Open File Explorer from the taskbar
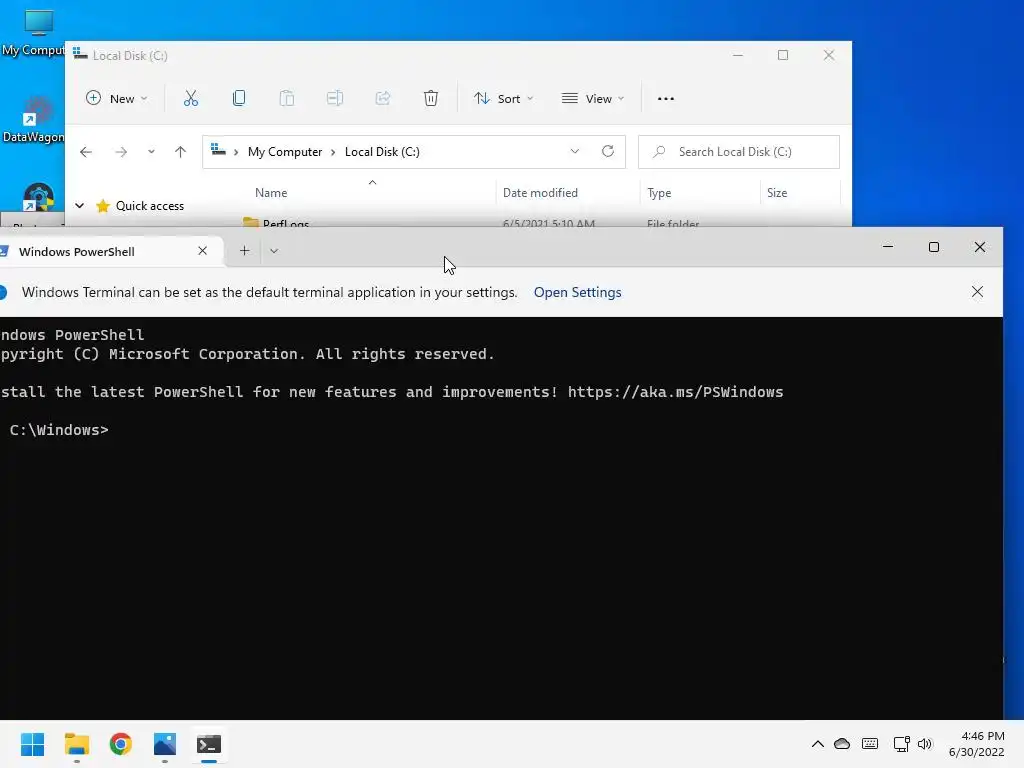The image size is (1024, 768). (76, 744)
